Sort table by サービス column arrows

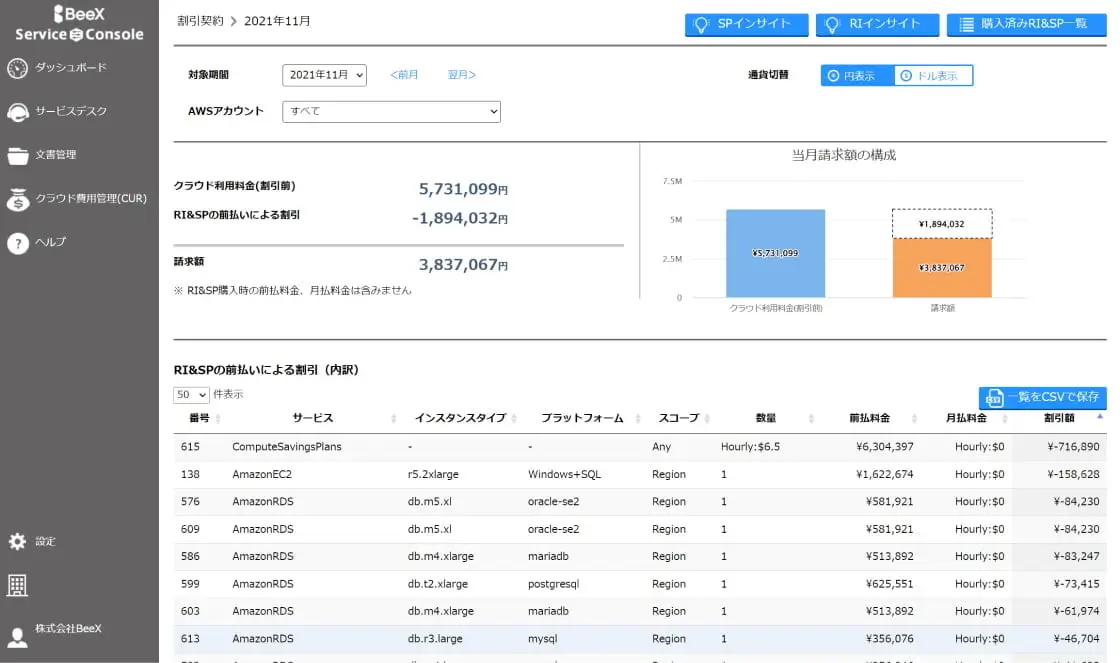tap(394, 419)
